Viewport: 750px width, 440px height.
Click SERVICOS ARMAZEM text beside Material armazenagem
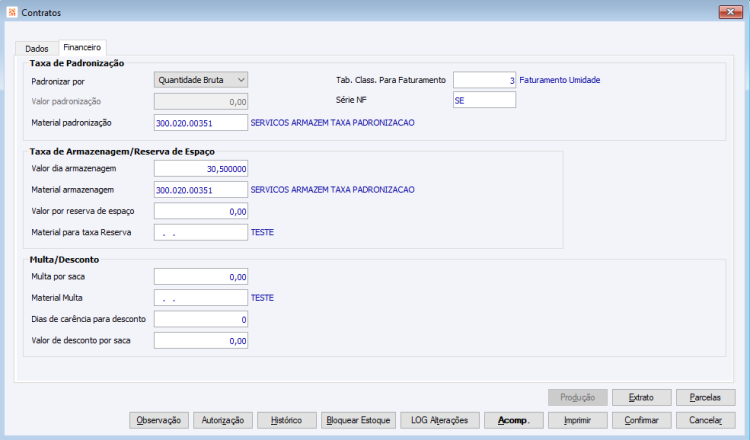click(x=332, y=190)
